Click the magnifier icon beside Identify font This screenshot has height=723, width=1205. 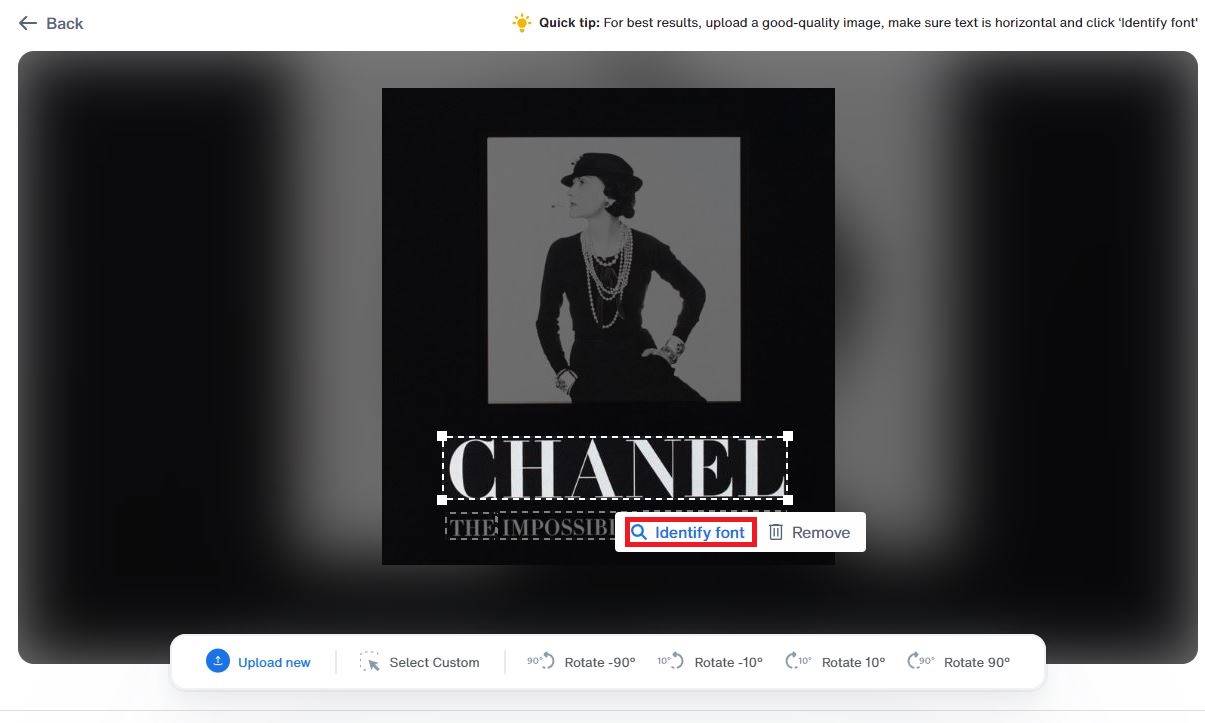(639, 533)
